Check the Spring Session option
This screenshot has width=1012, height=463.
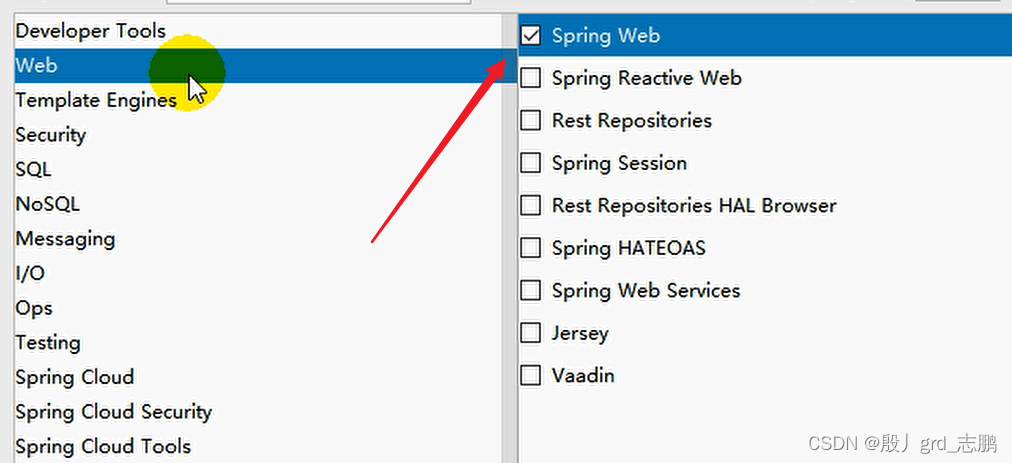pyautogui.click(x=531, y=163)
